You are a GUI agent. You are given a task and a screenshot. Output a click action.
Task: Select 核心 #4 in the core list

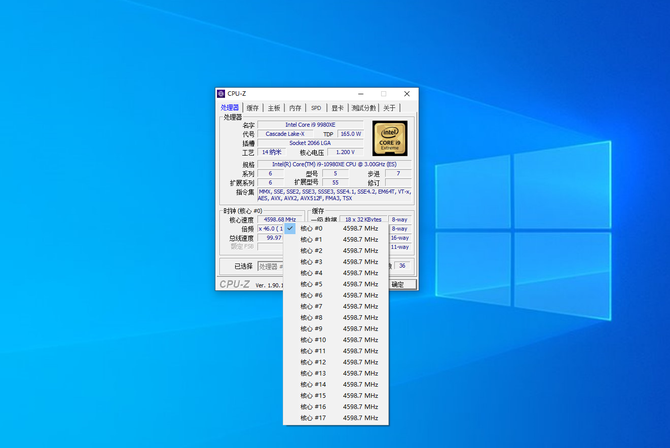point(336,273)
